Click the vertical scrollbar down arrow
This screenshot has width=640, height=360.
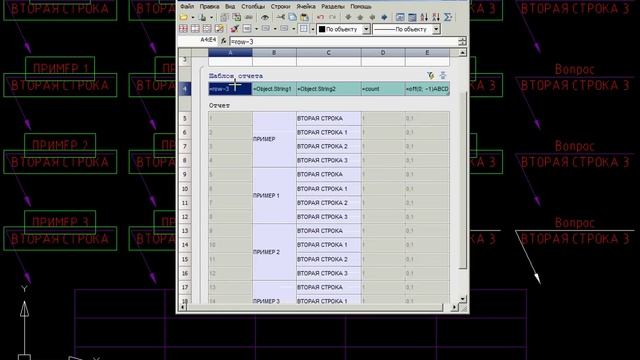point(462,299)
